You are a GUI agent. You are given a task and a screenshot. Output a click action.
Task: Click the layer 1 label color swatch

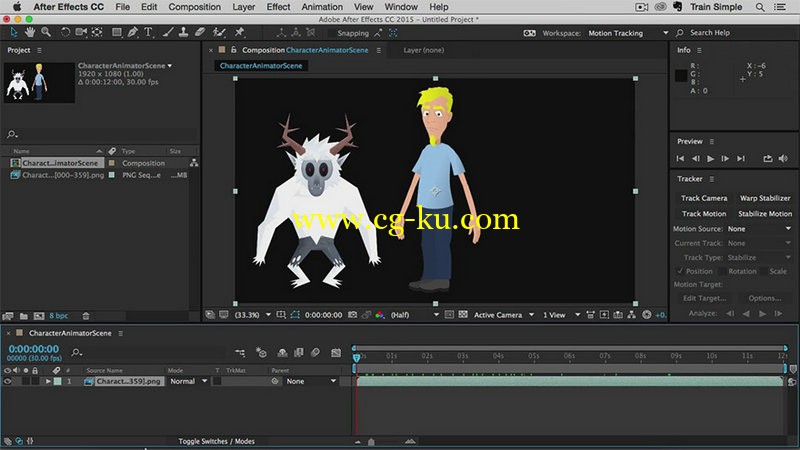pyautogui.click(x=58, y=381)
